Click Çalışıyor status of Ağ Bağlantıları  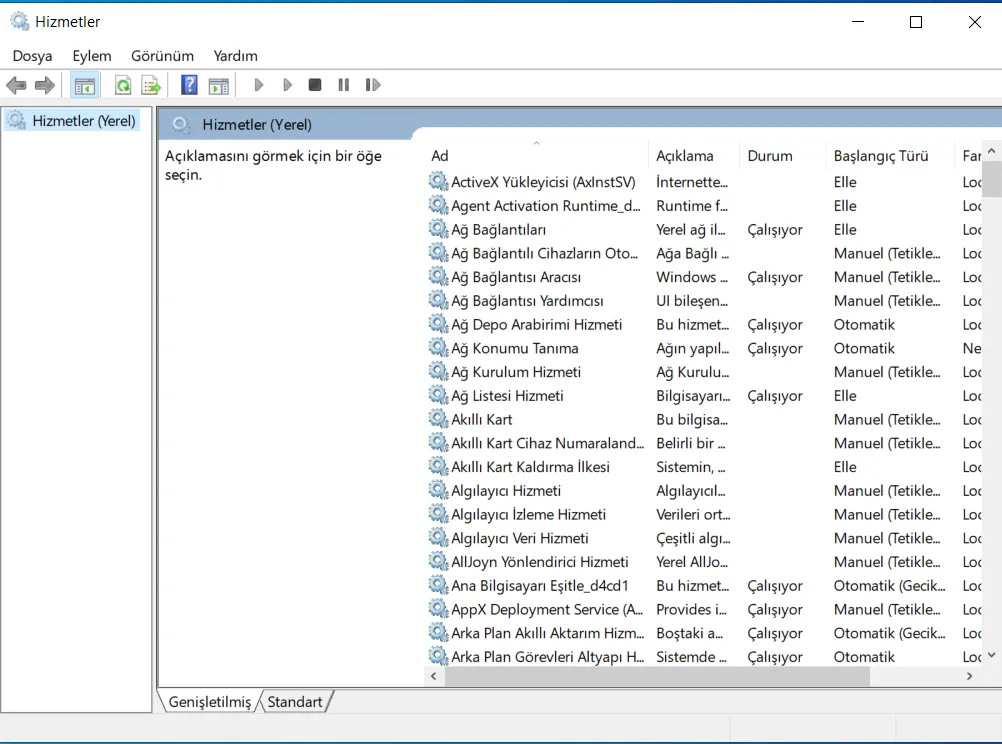pyautogui.click(x=775, y=229)
